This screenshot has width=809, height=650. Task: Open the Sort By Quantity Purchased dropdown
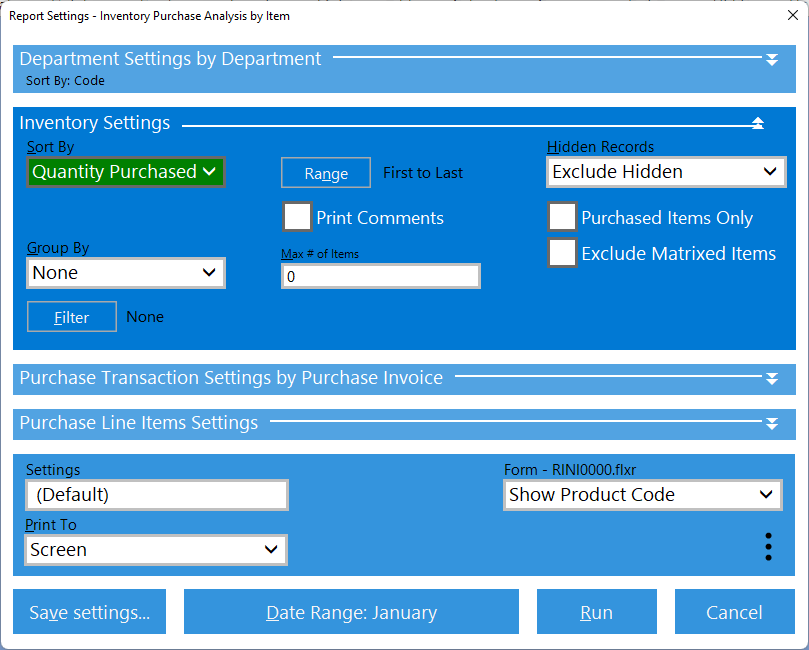point(125,172)
